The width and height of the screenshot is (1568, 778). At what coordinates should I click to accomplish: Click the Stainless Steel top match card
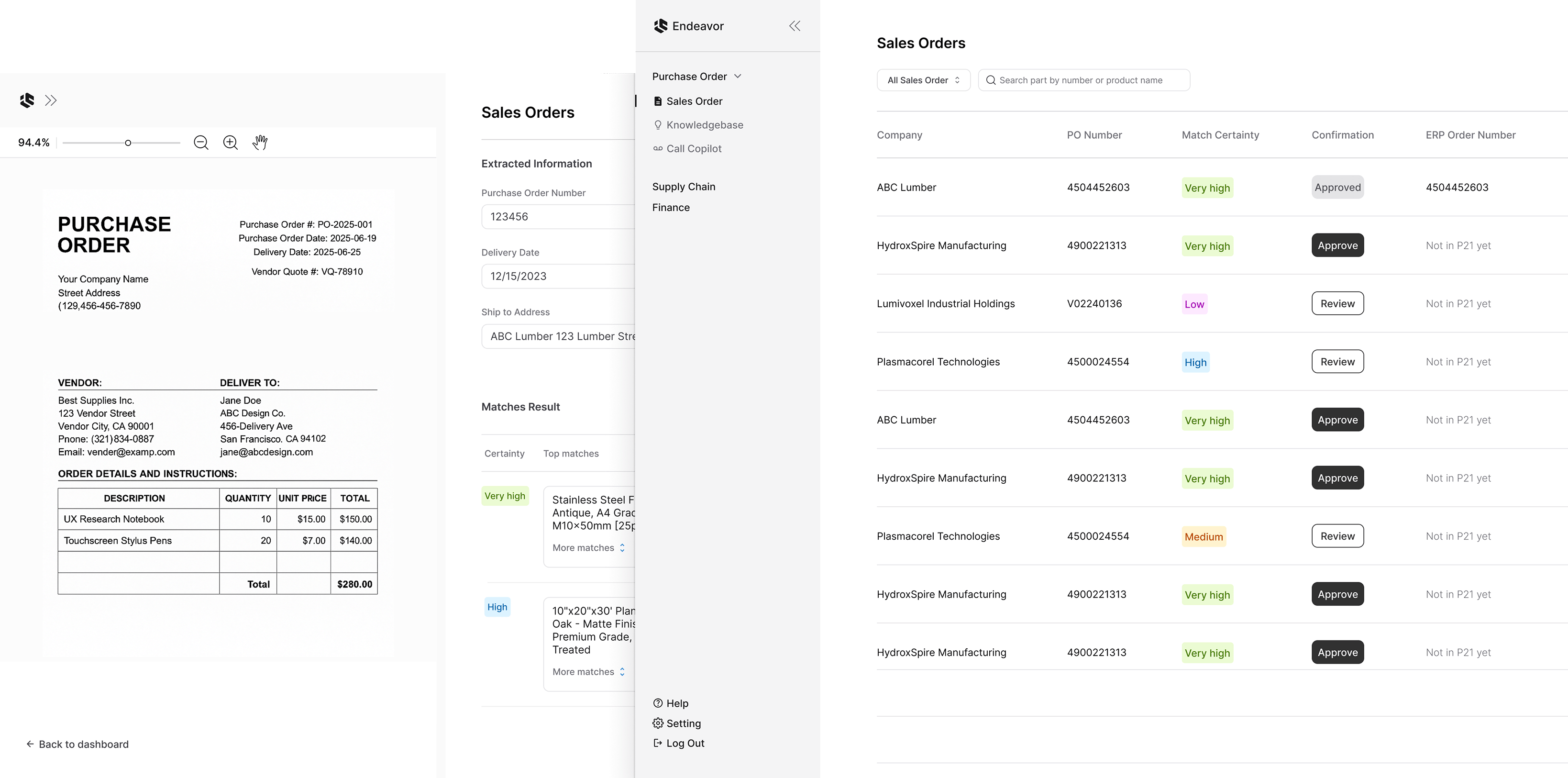[x=589, y=527]
